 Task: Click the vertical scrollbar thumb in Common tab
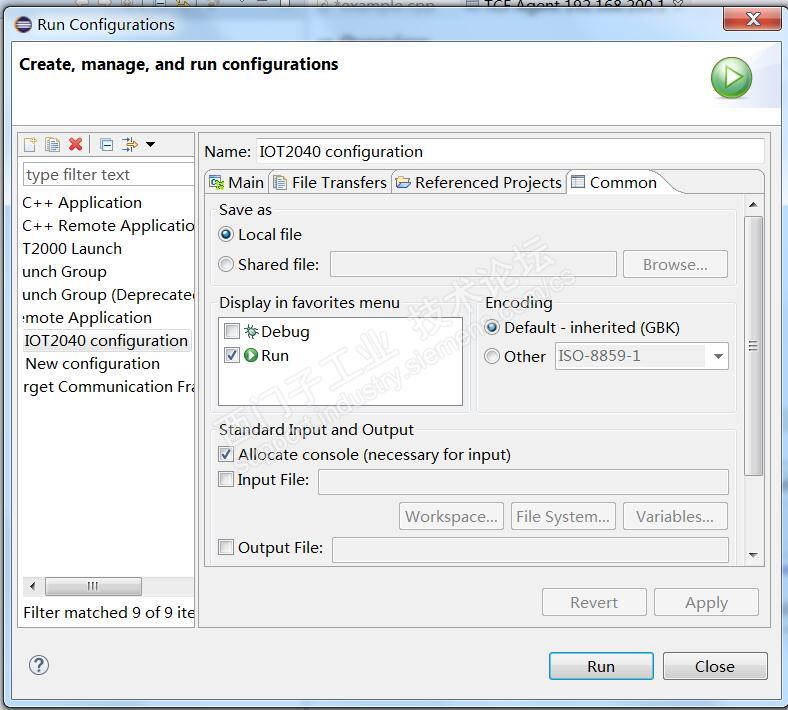point(753,346)
